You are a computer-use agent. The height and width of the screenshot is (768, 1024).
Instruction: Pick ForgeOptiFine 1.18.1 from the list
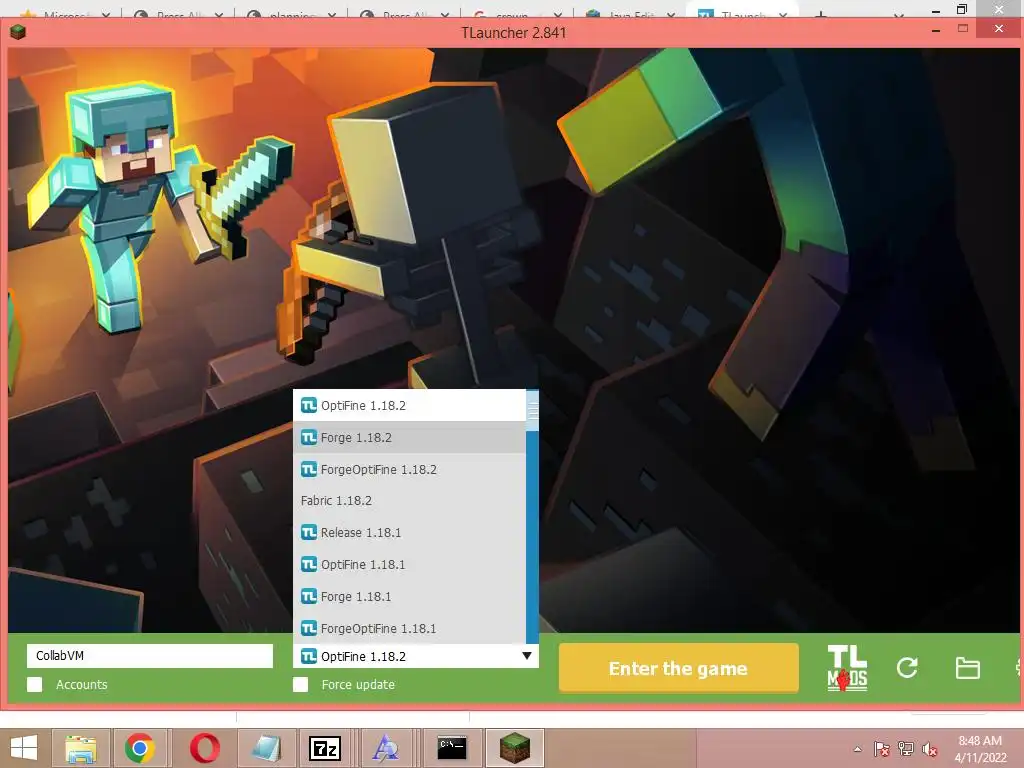409,628
